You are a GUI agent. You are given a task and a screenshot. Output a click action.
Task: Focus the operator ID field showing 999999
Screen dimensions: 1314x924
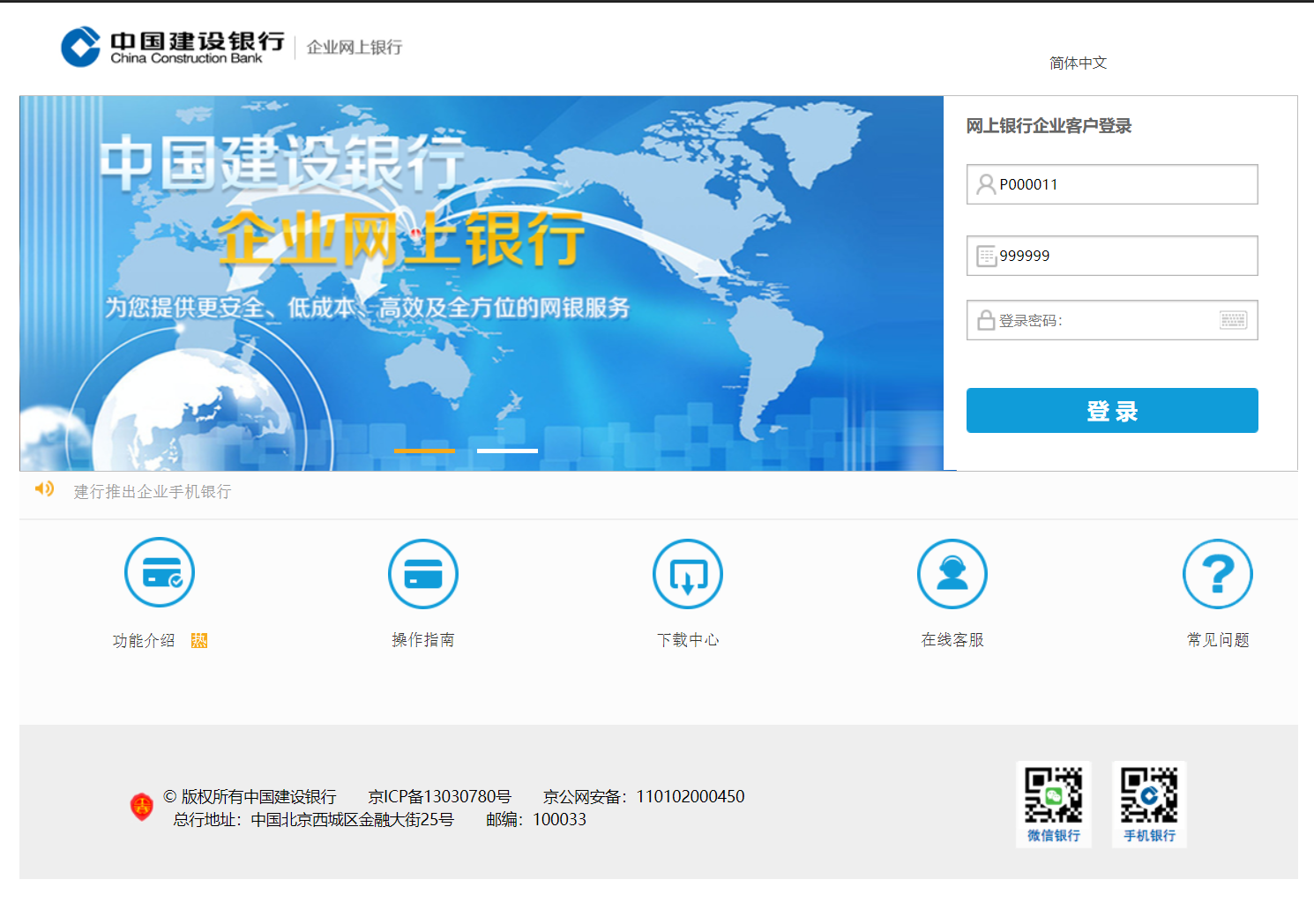coord(1112,256)
